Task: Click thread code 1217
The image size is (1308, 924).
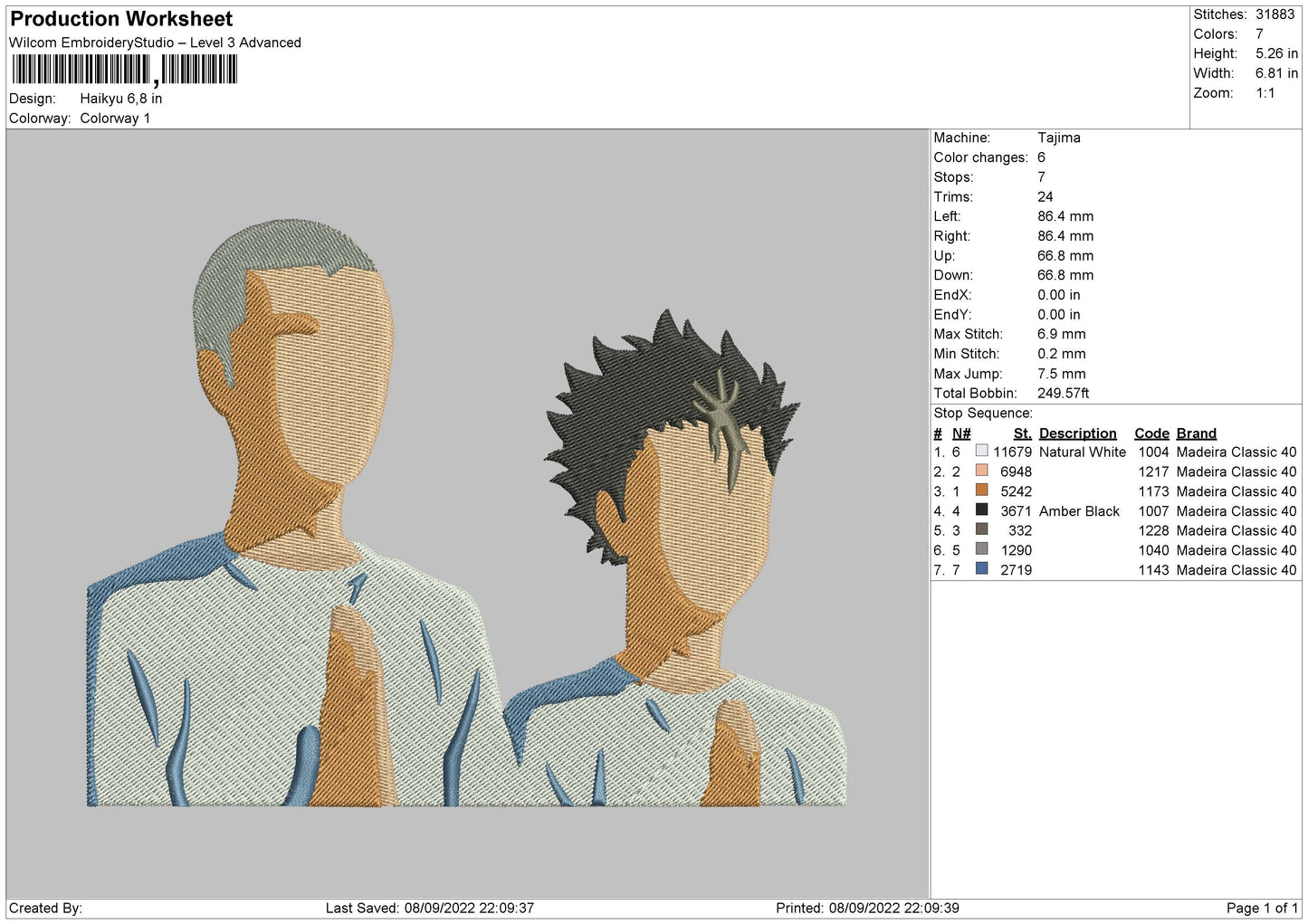Action: tap(1153, 472)
